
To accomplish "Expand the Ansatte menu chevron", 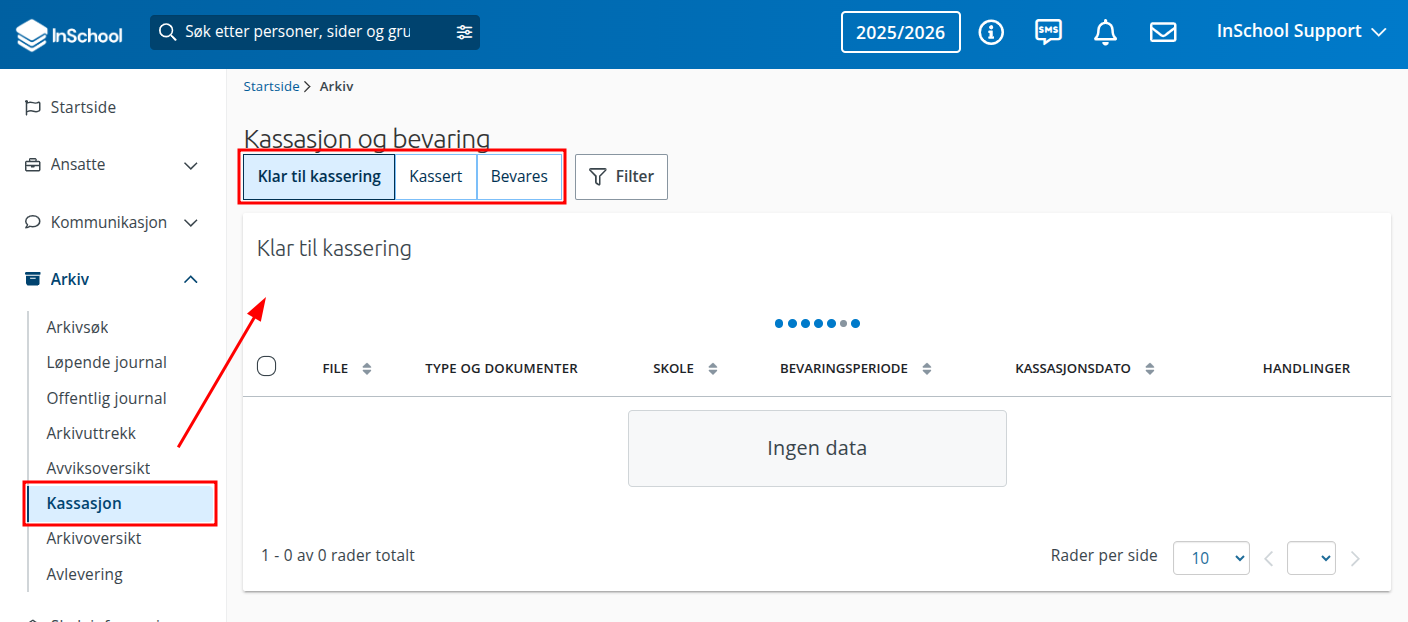I will click(x=191, y=165).
